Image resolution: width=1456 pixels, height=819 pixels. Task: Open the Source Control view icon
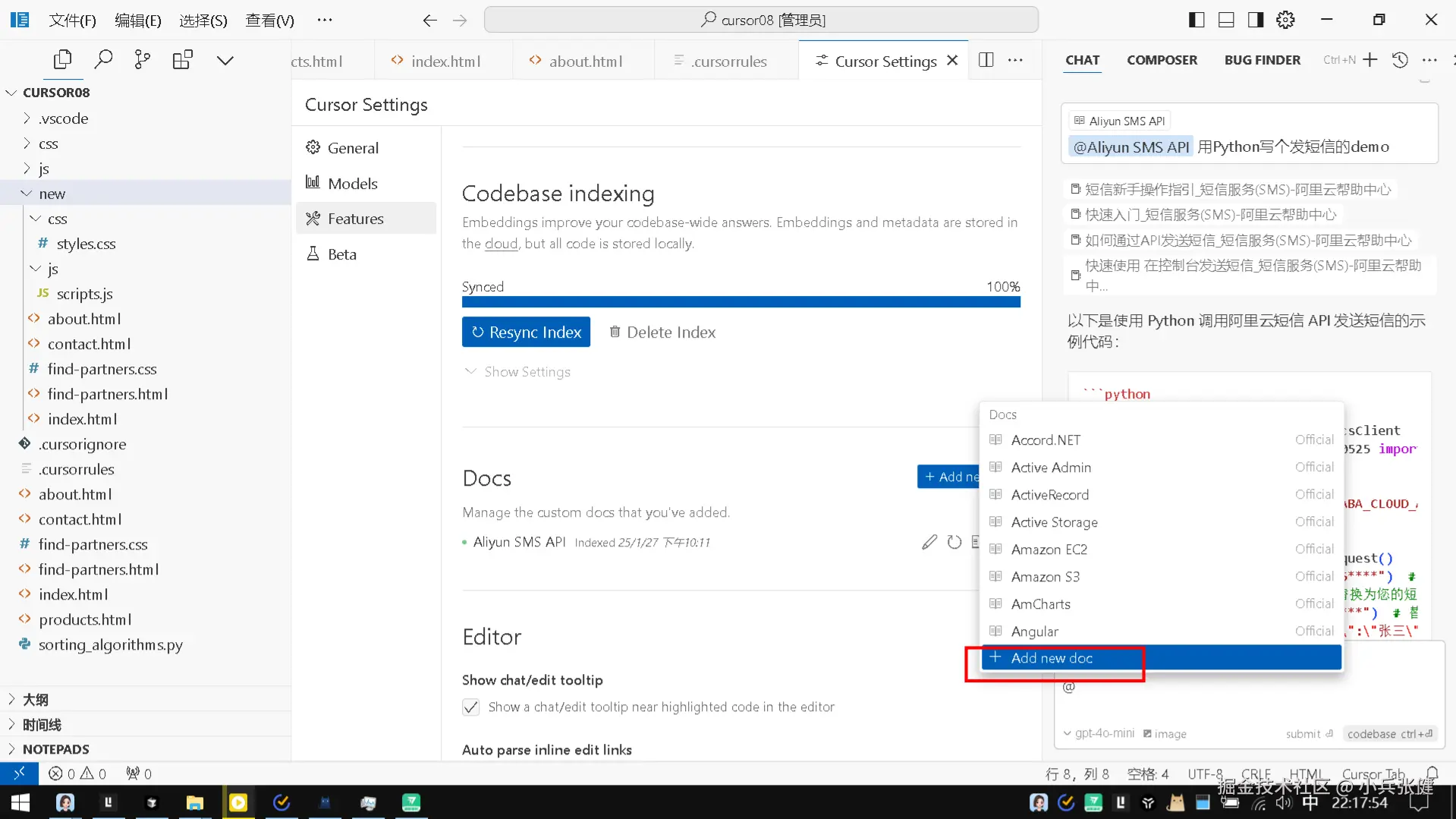click(143, 59)
